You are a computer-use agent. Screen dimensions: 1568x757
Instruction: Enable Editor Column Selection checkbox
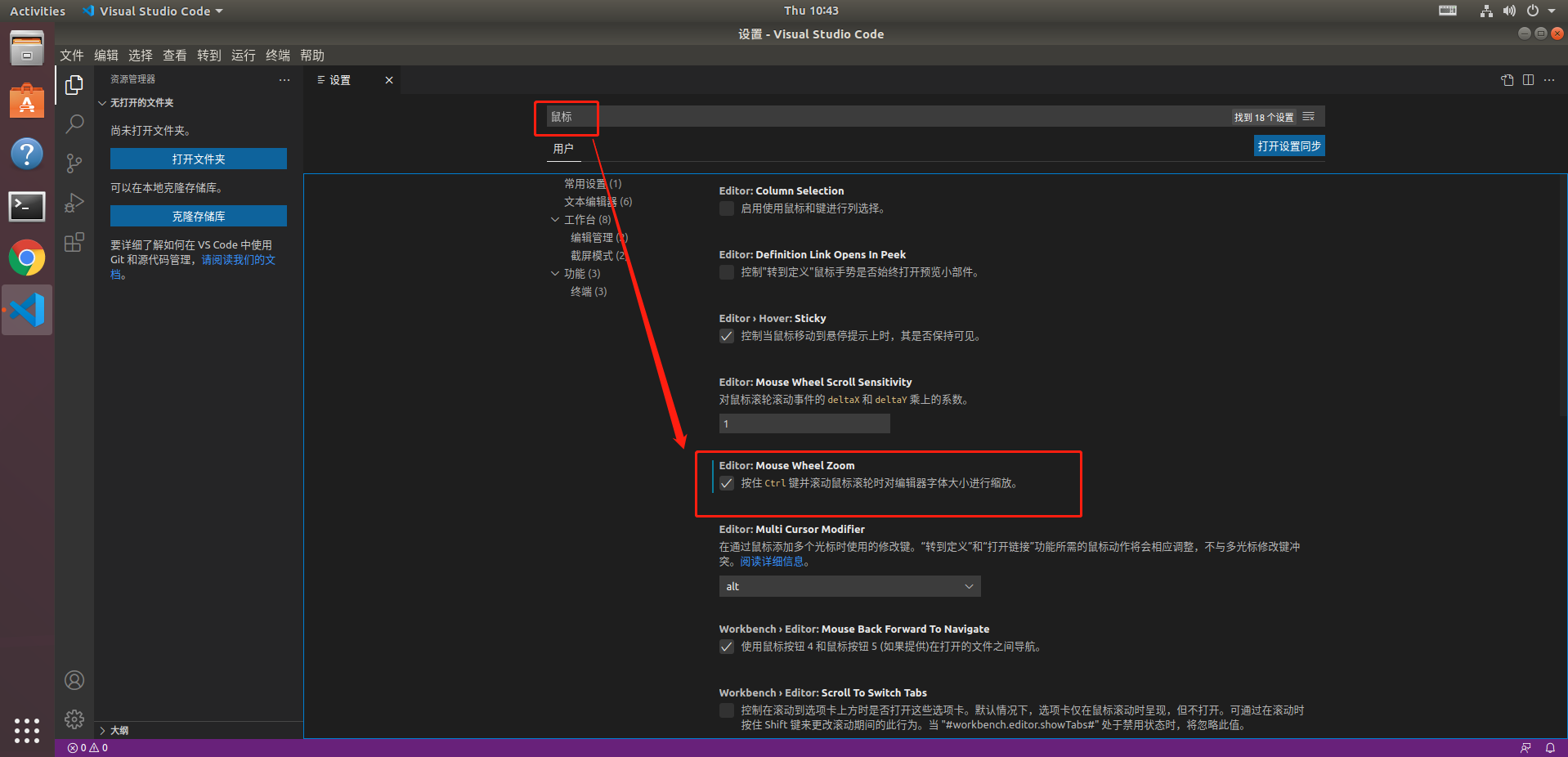point(726,208)
